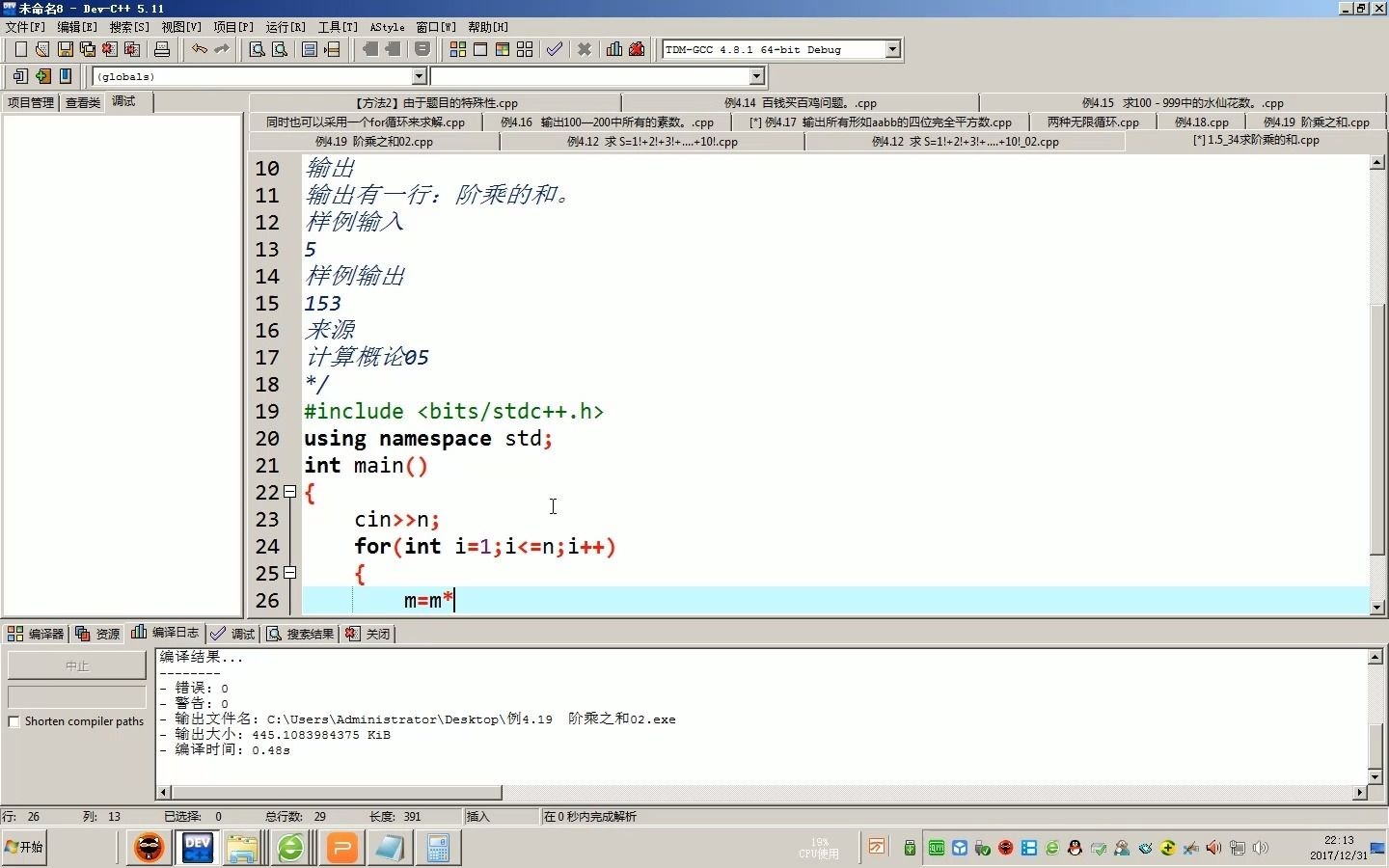The width and height of the screenshot is (1389, 868).
Task: Click the Toggle bookmark icon
Action: 20,76
